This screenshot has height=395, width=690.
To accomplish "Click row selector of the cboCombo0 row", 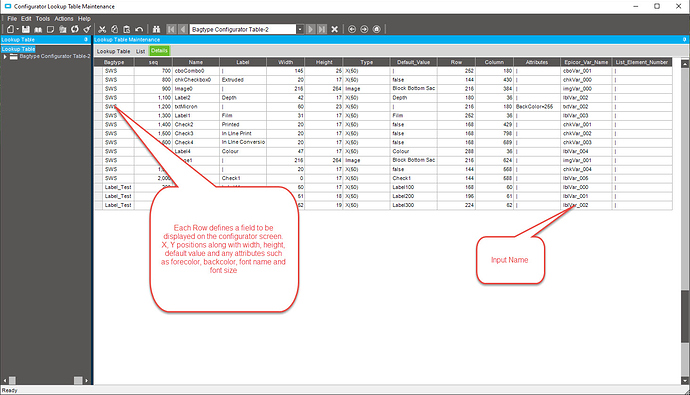I will [98, 71].
